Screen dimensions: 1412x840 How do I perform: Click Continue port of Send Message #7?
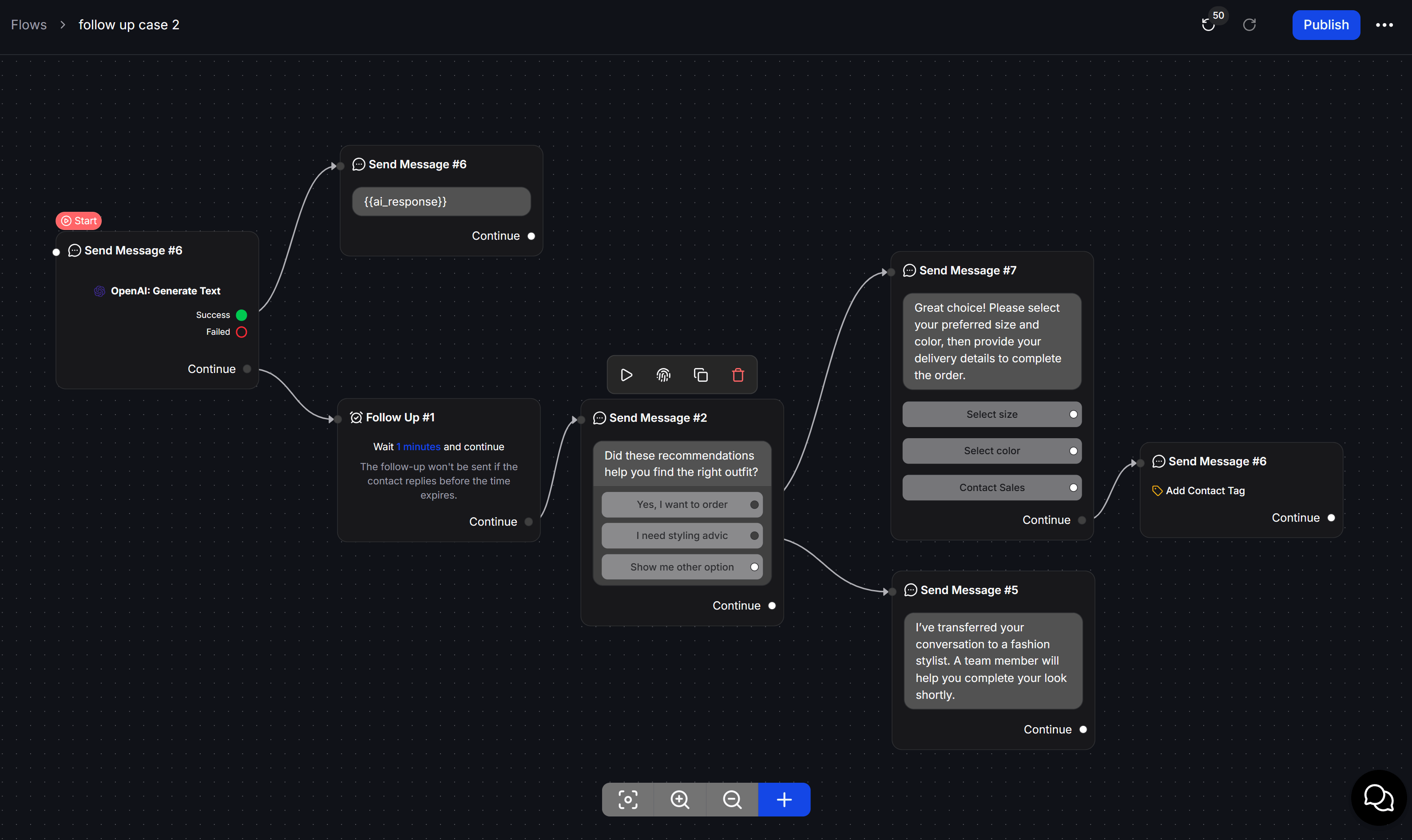1082,520
